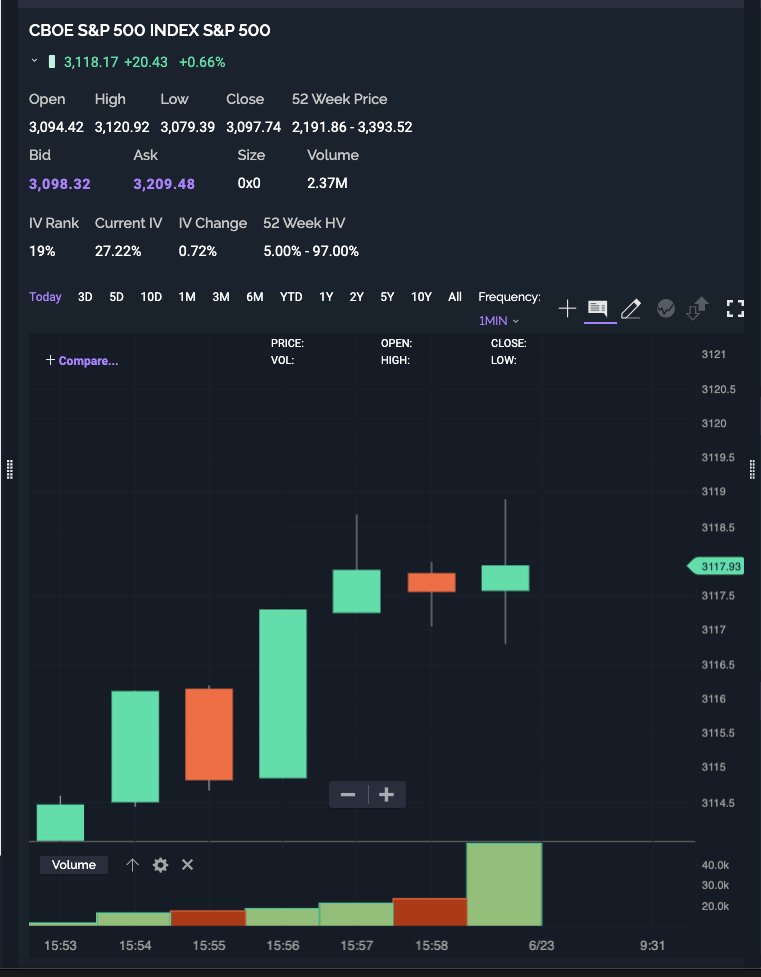The width and height of the screenshot is (761, 977).
Task: Show 1Y range on chart
Action: click(x=326, y=297)
